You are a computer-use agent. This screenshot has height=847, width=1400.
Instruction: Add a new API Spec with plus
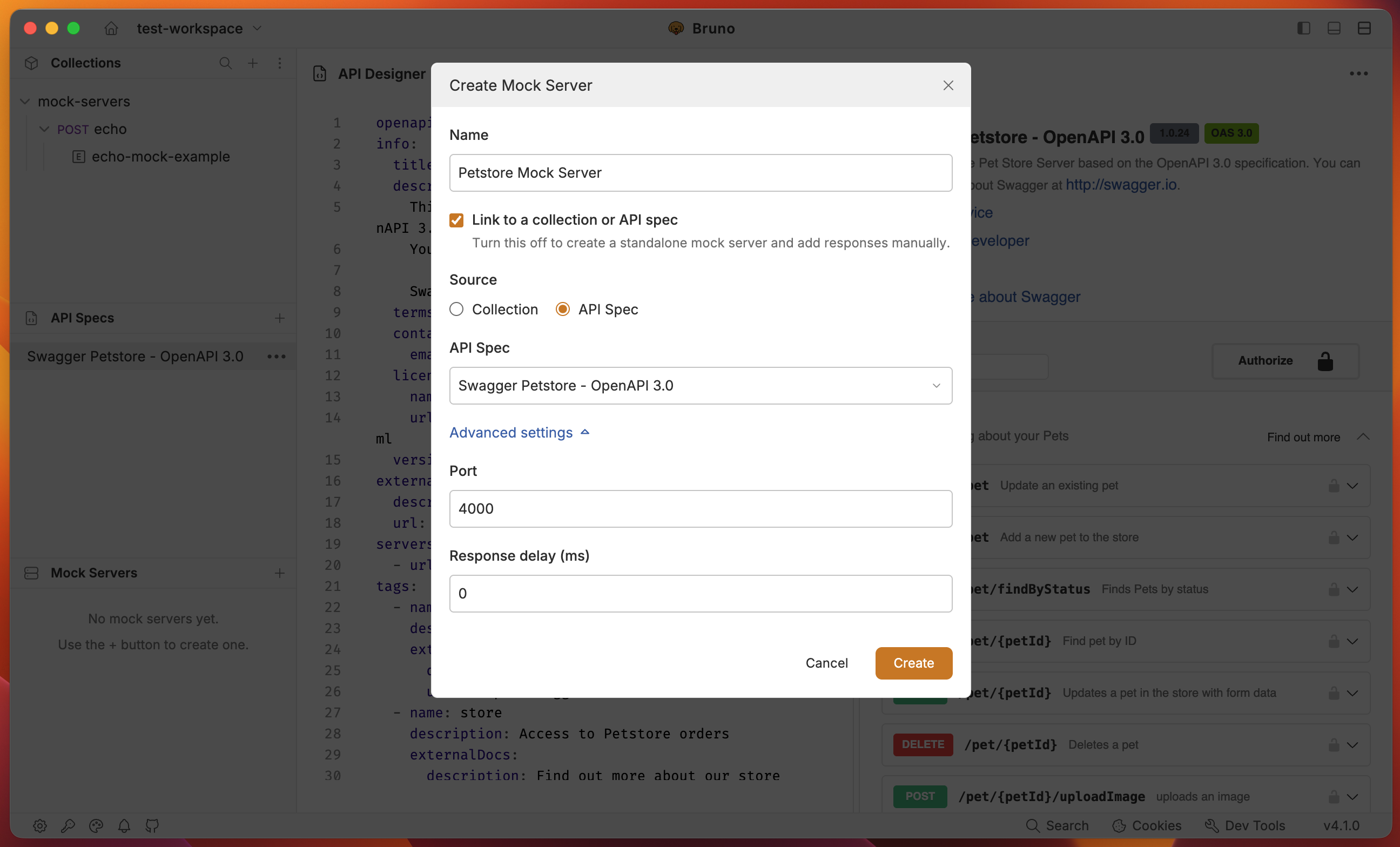(280, 318)
